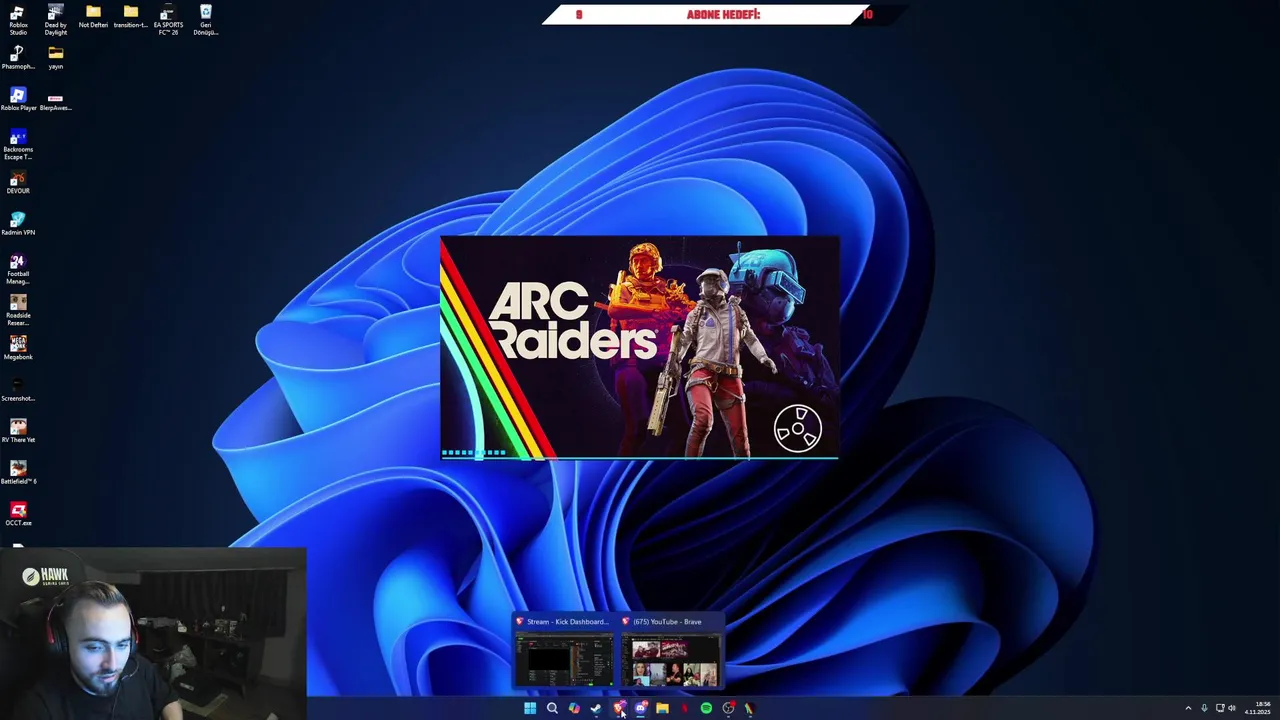
Task: Launch Battlefield 6 from the desktop
Action: click(x=18, y=474)
